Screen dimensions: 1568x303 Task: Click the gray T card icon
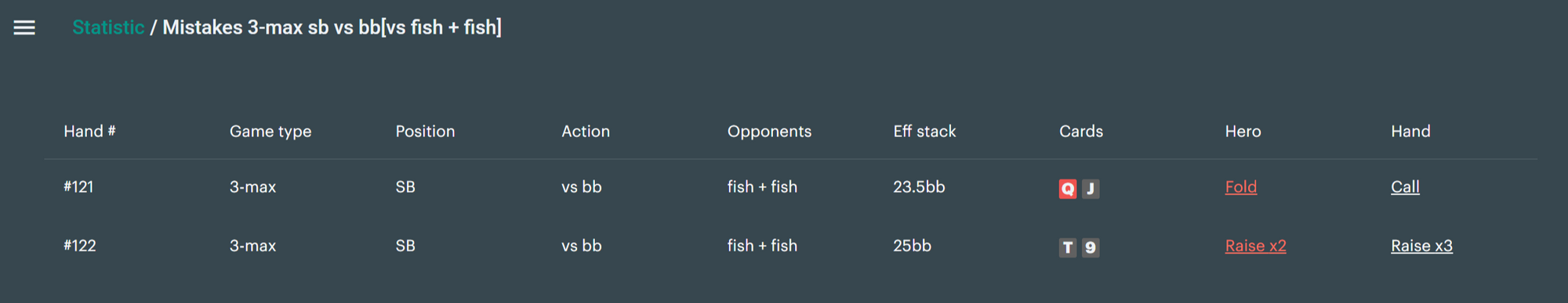[x=1067, y=248]
